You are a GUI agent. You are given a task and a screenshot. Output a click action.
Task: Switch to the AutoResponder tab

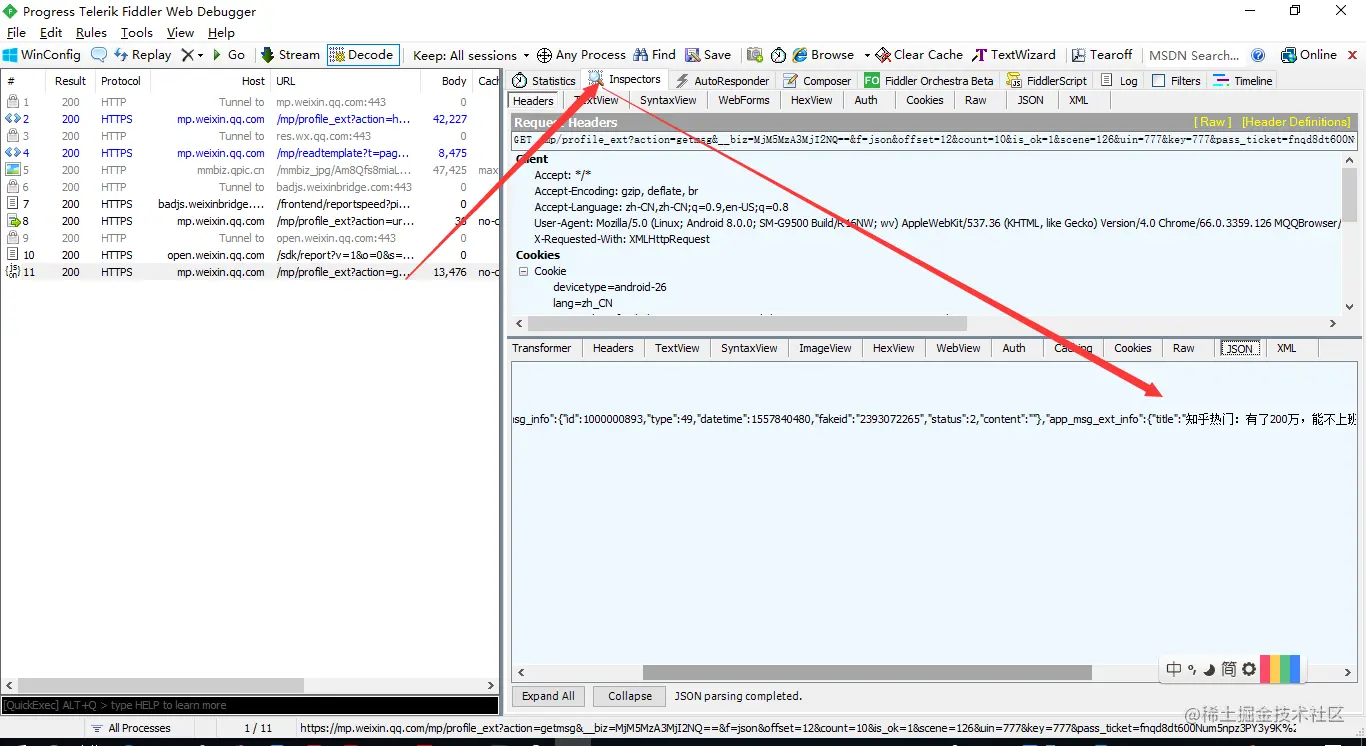click(x=722, y=81)
